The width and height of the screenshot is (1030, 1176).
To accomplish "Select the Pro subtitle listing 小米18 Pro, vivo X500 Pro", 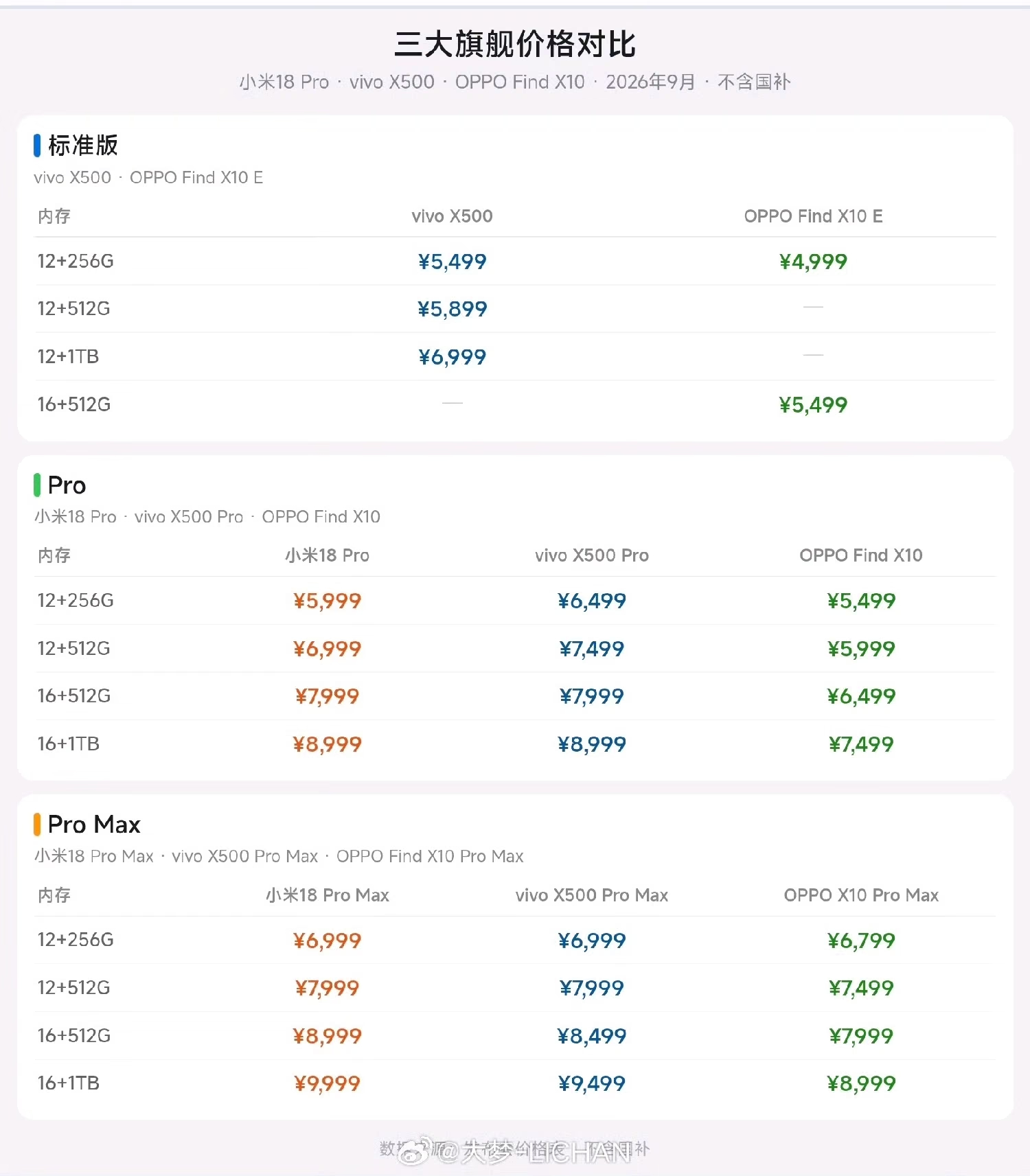I will point(207,517).
